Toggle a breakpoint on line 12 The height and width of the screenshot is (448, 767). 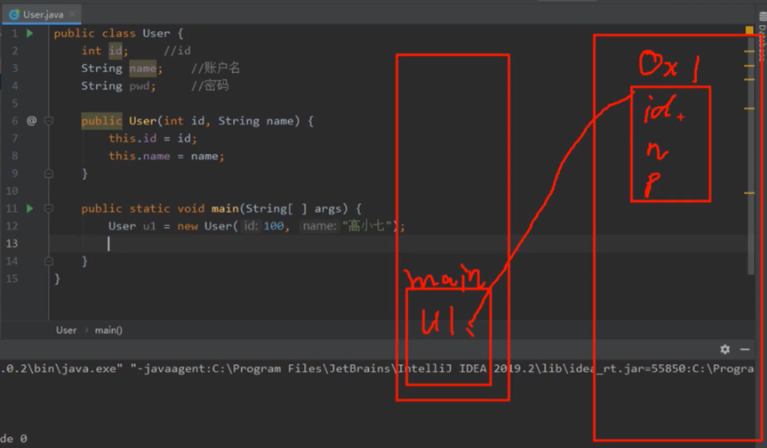14,226
